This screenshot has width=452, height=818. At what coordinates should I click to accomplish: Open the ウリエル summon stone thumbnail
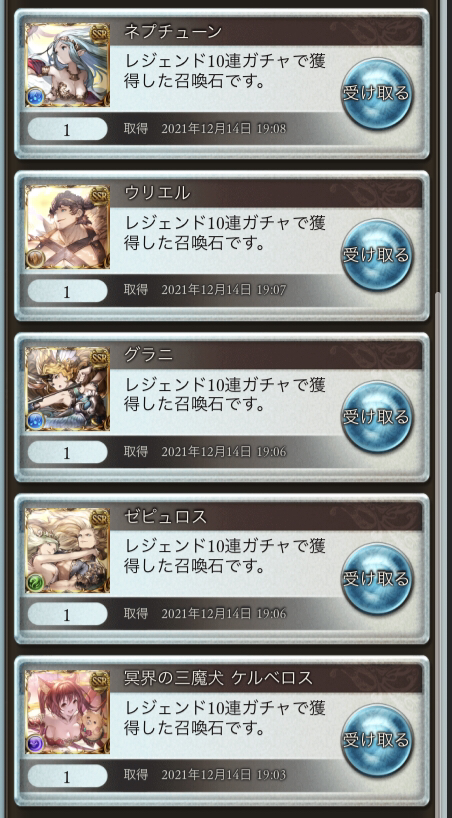(x=67, y=227)
